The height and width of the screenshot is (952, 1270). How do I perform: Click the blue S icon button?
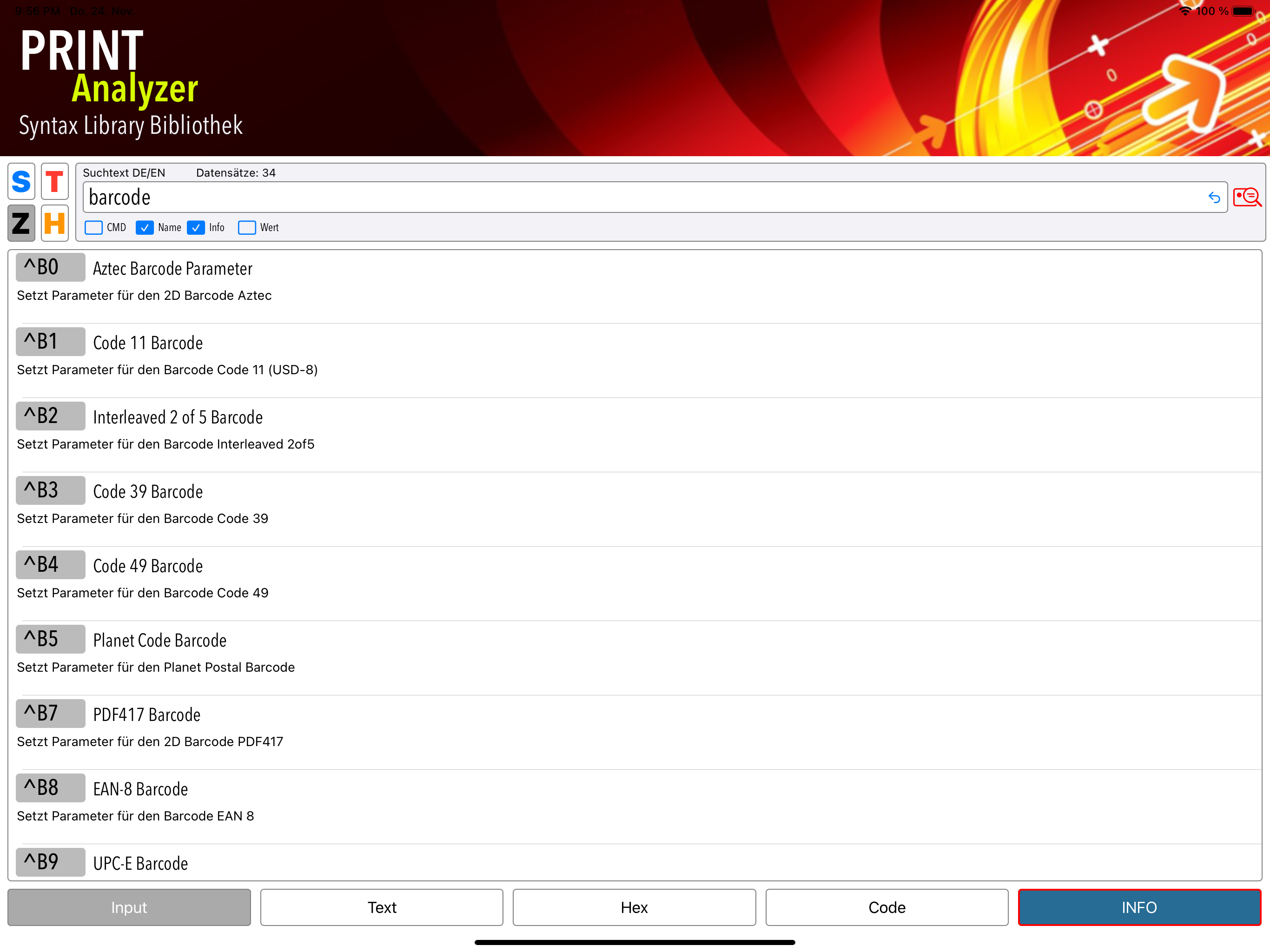pyautogui.click(x=21, y=181)
